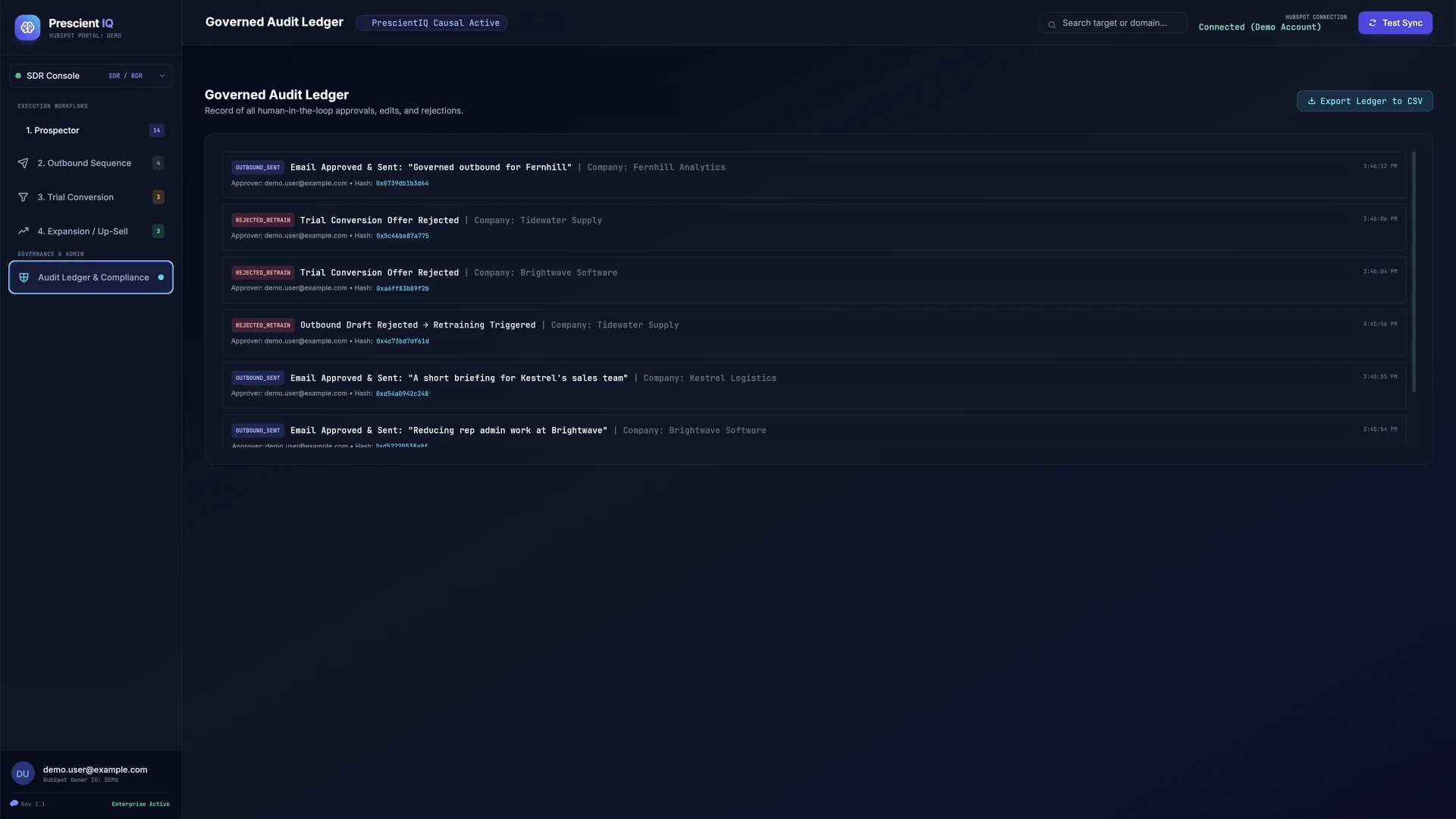Click the OUTBOUND_SENT tag on the Kestrel row

[x=258, y=378]
